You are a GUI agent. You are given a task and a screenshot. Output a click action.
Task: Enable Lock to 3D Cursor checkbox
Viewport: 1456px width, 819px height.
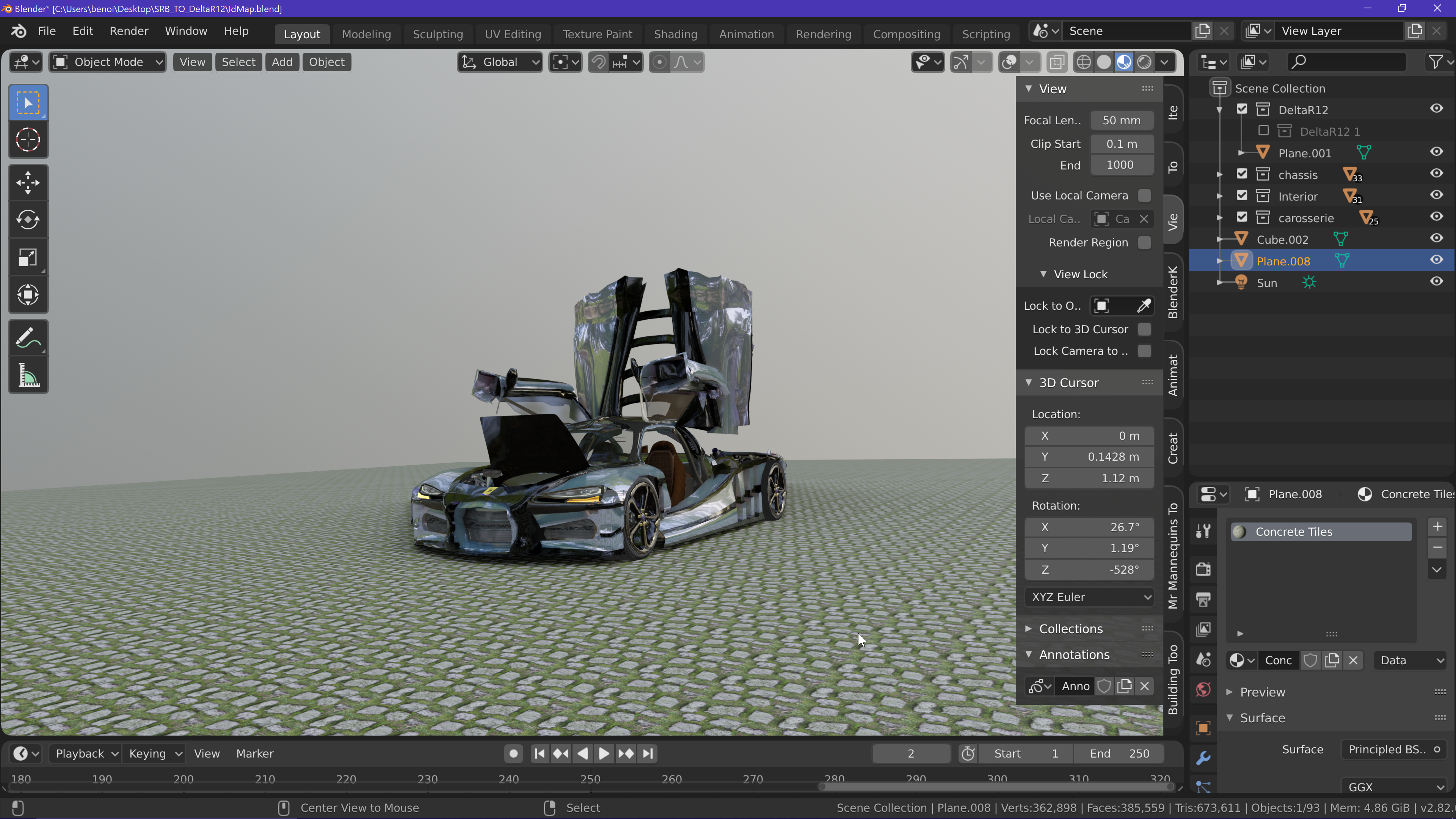pos(1144,329)
